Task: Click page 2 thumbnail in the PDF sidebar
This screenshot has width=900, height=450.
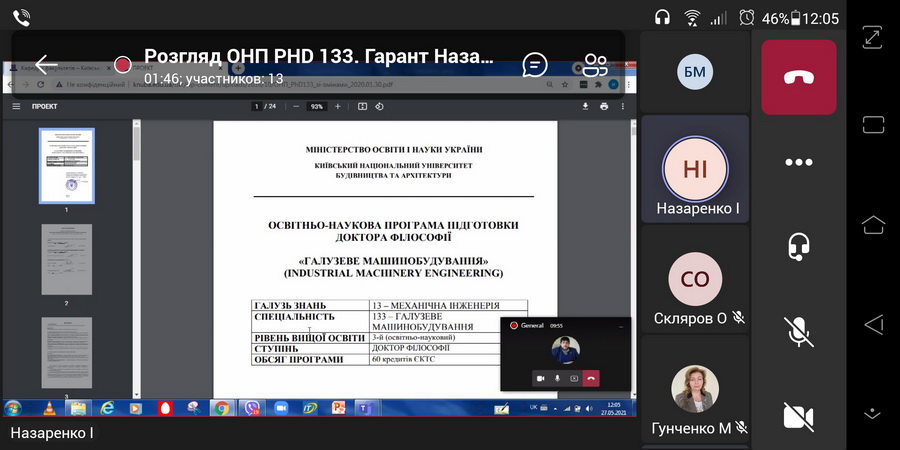Action: tap(66, 259)
